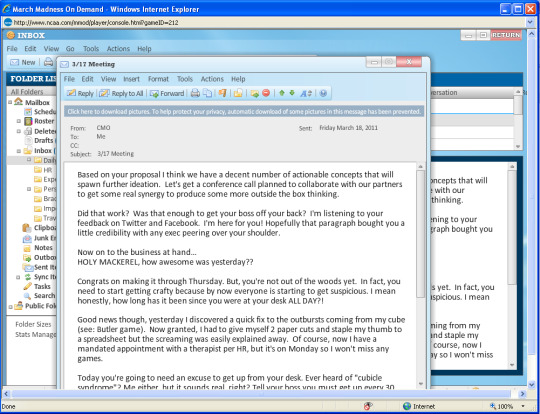
Task: Expand the Sync Items node
Action: pyautogui.click(x=18, y=277)
